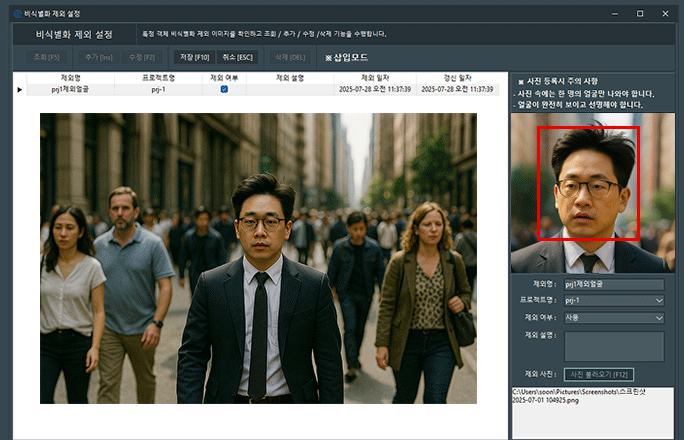Image resolution: width=684 pixels, height=440 pixels.
Task: Click the 추가 [Ins] toolbar button
Action: point(100,57)
